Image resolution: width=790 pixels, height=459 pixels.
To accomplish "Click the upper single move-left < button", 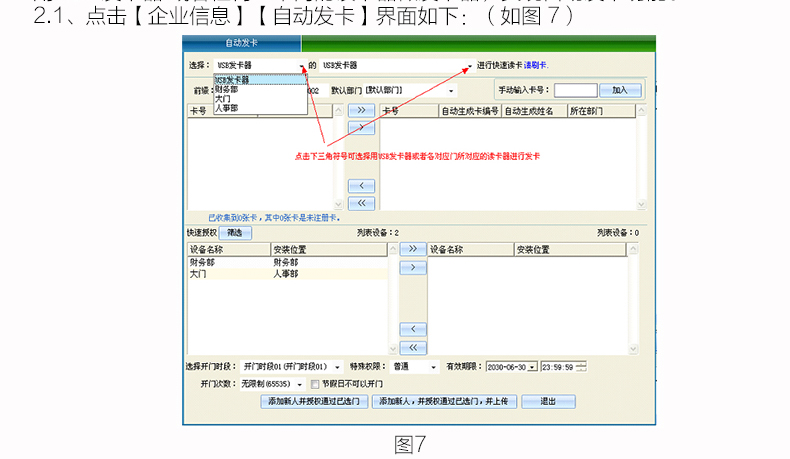I will [x=360, y=186].
